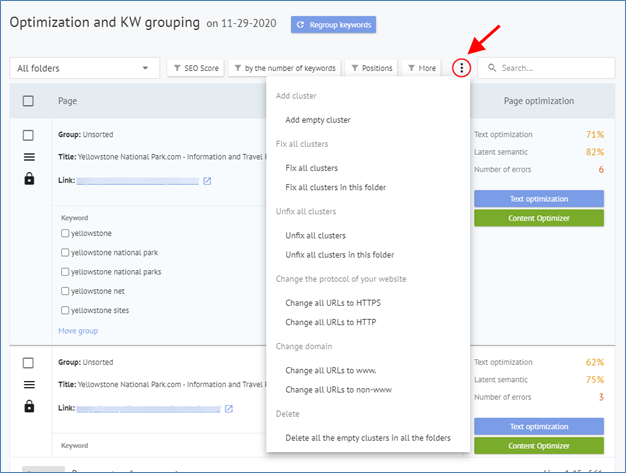Toggle the select-all checkbox in Page header

coord(28,101)
